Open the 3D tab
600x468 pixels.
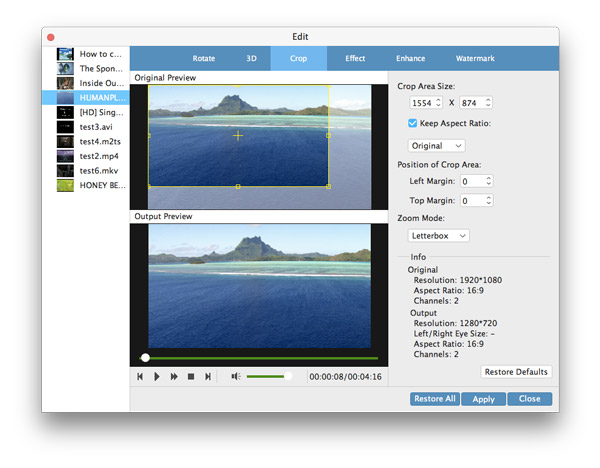coord(251,59)
